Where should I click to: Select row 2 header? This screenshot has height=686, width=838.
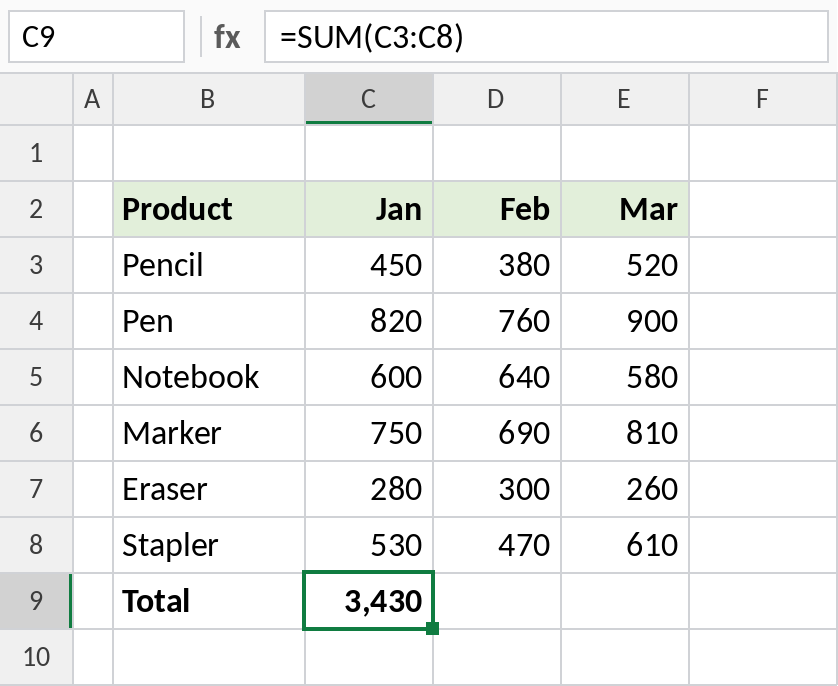(x=36, y=209)
